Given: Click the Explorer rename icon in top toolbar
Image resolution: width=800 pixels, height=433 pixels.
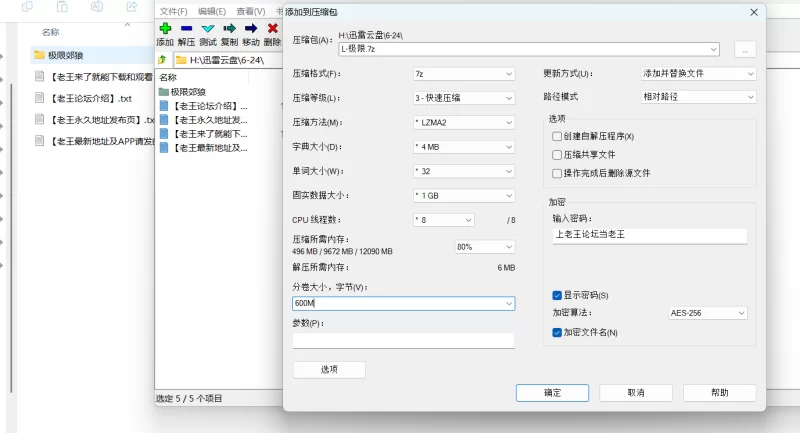Looking at the screenshot, I should 97,7.
